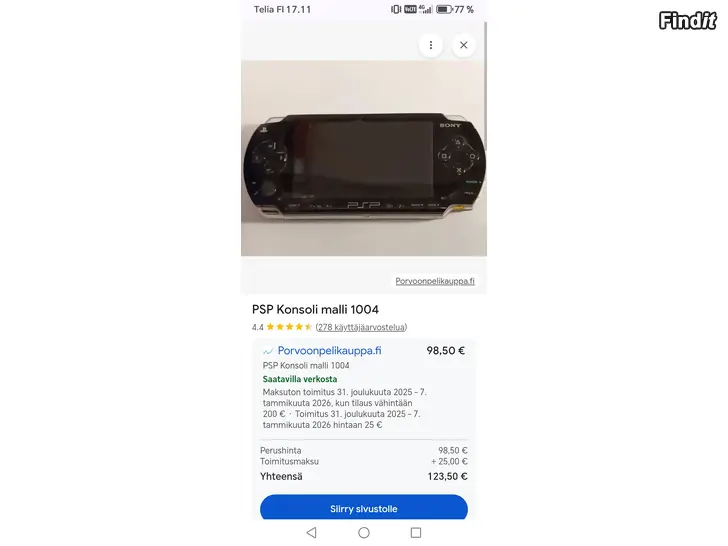
Task: Tap the vibrate mode icon in the status bar
Action: tap(396, 9)
